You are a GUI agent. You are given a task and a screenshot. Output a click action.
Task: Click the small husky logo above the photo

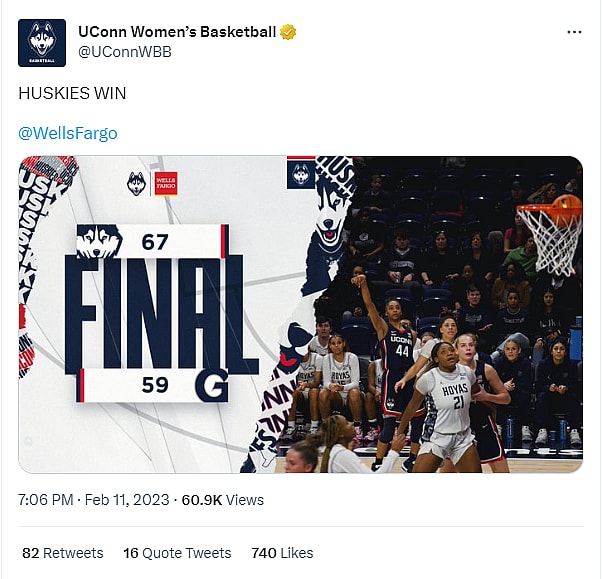pos(301,175)
